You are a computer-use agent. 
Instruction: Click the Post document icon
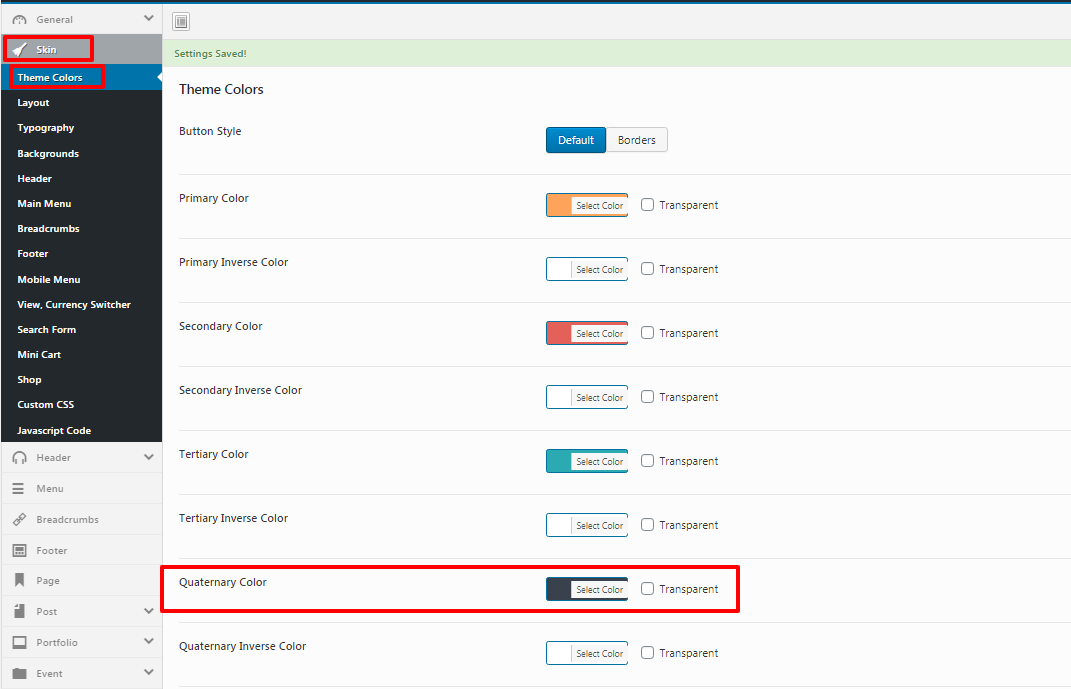pyautogui.click(x=20, y=611)
